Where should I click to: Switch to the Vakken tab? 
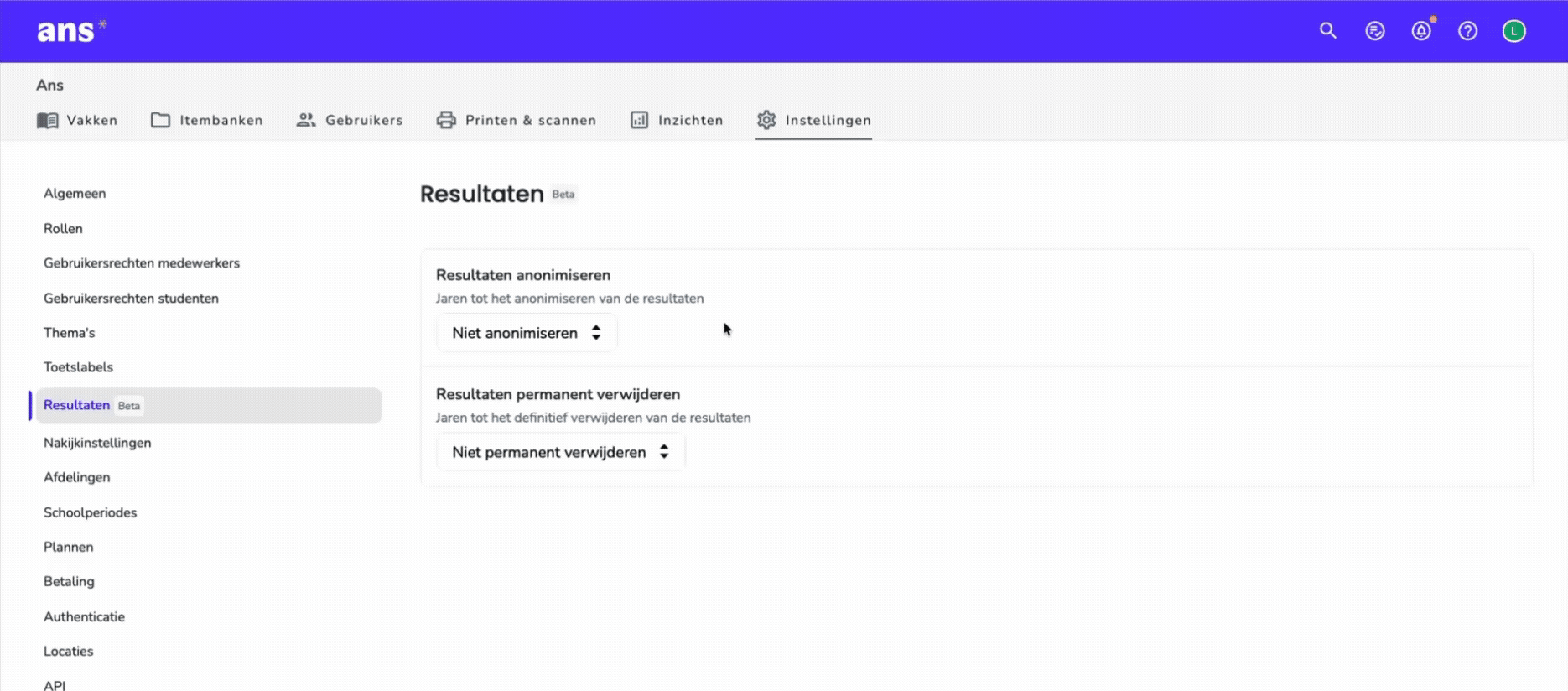(x=77, y=120)
